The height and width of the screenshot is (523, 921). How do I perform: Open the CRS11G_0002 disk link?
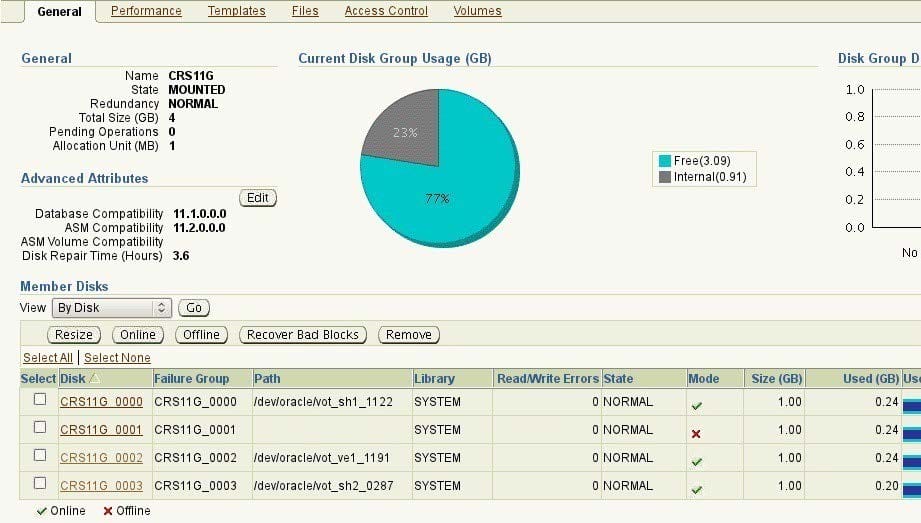pyautogui.click(x=101, y=458)
